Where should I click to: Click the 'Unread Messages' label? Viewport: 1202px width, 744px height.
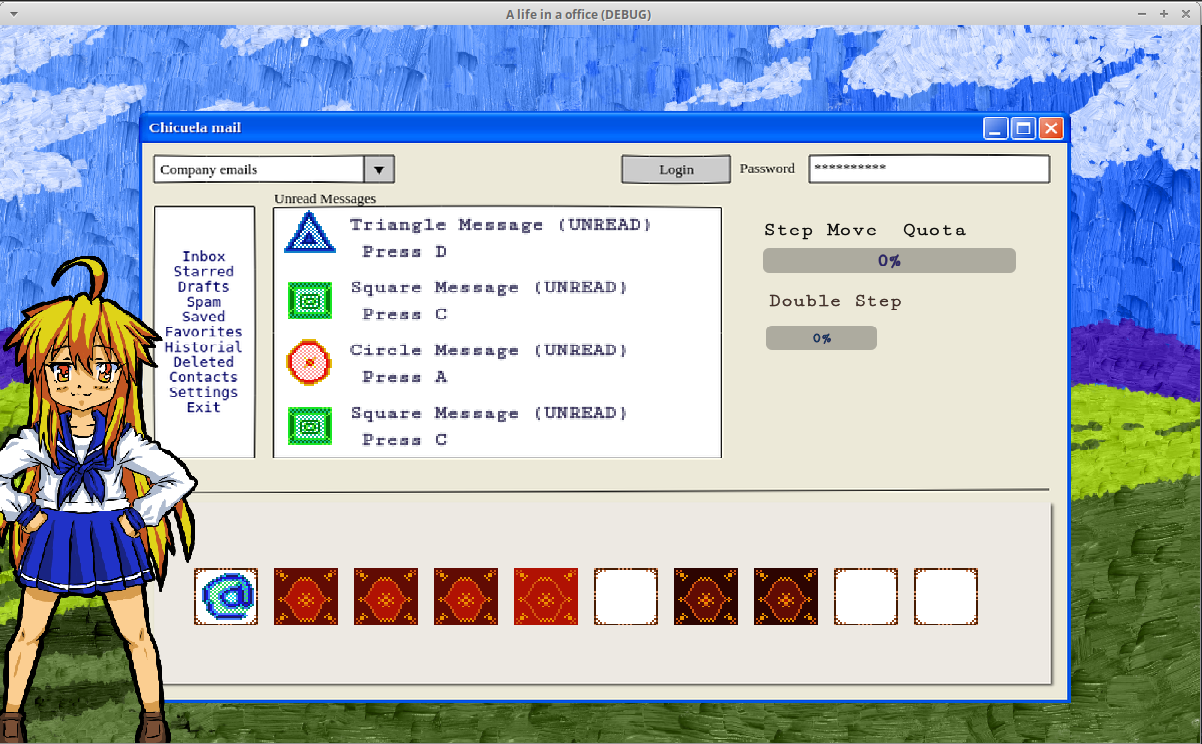pos(325,199)
